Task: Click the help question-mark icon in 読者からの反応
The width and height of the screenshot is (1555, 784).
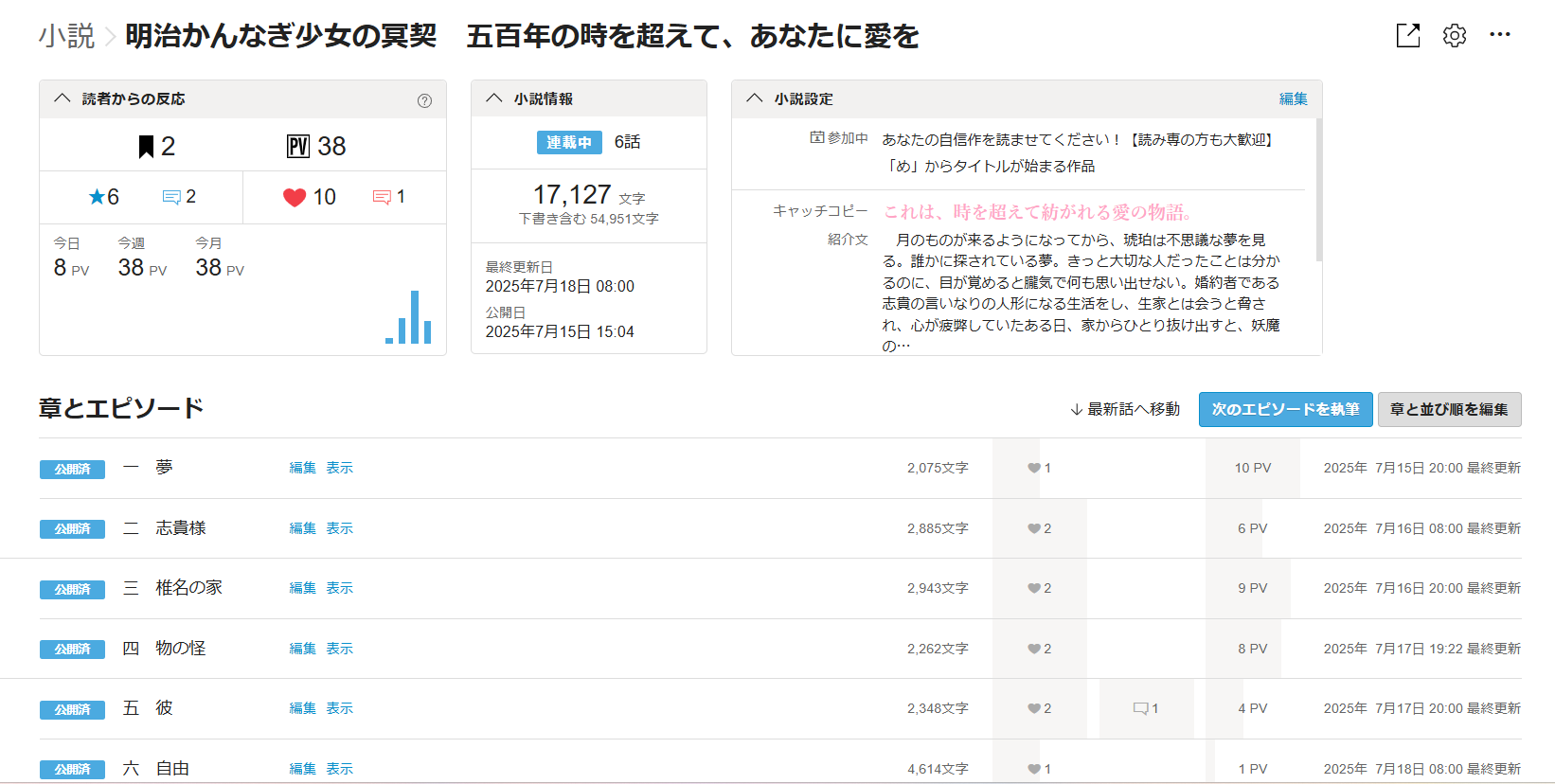Action: click(424, 100)
